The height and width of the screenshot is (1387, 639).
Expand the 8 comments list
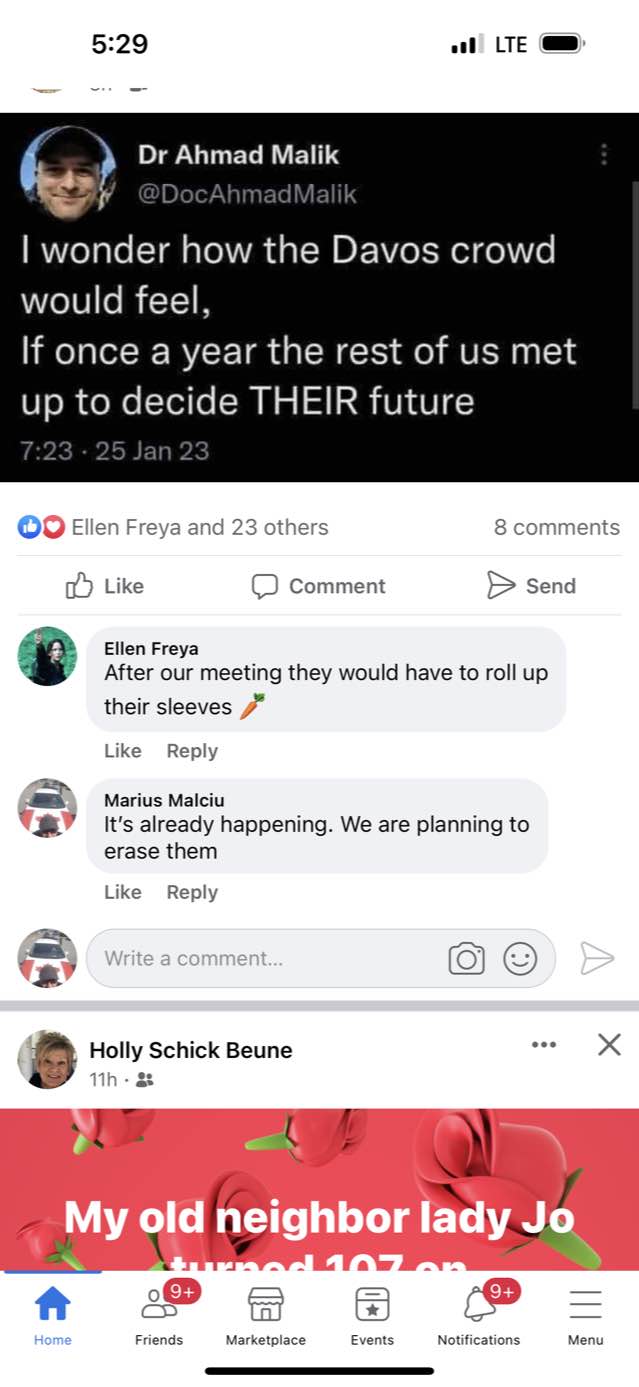pos(556,527)
